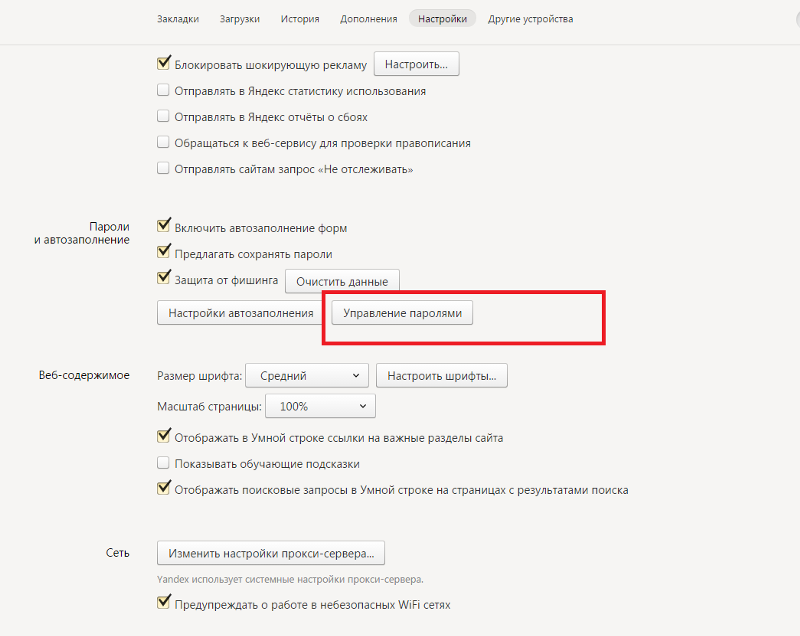
Task: Open the Масштаб страницы 100% dropdown
Action: pyautogui.click(x=320, y=407)
